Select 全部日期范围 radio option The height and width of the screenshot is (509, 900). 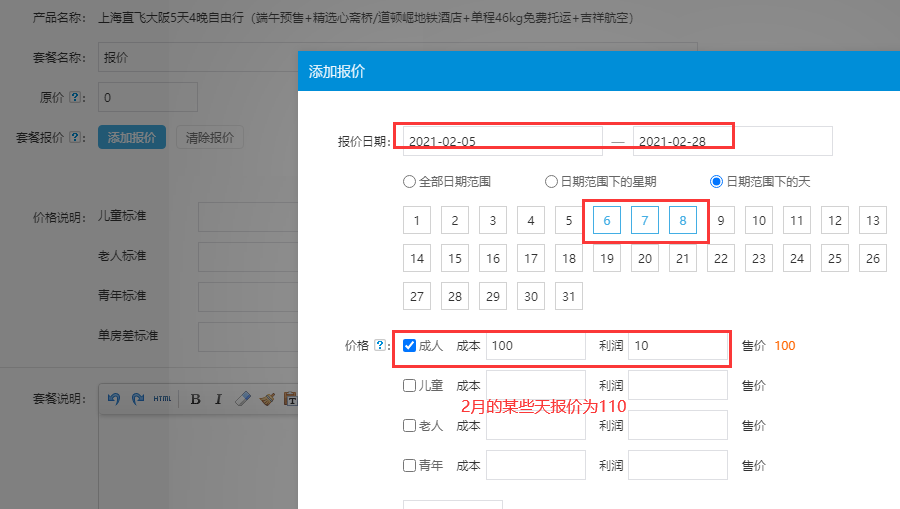coord(408,182)
